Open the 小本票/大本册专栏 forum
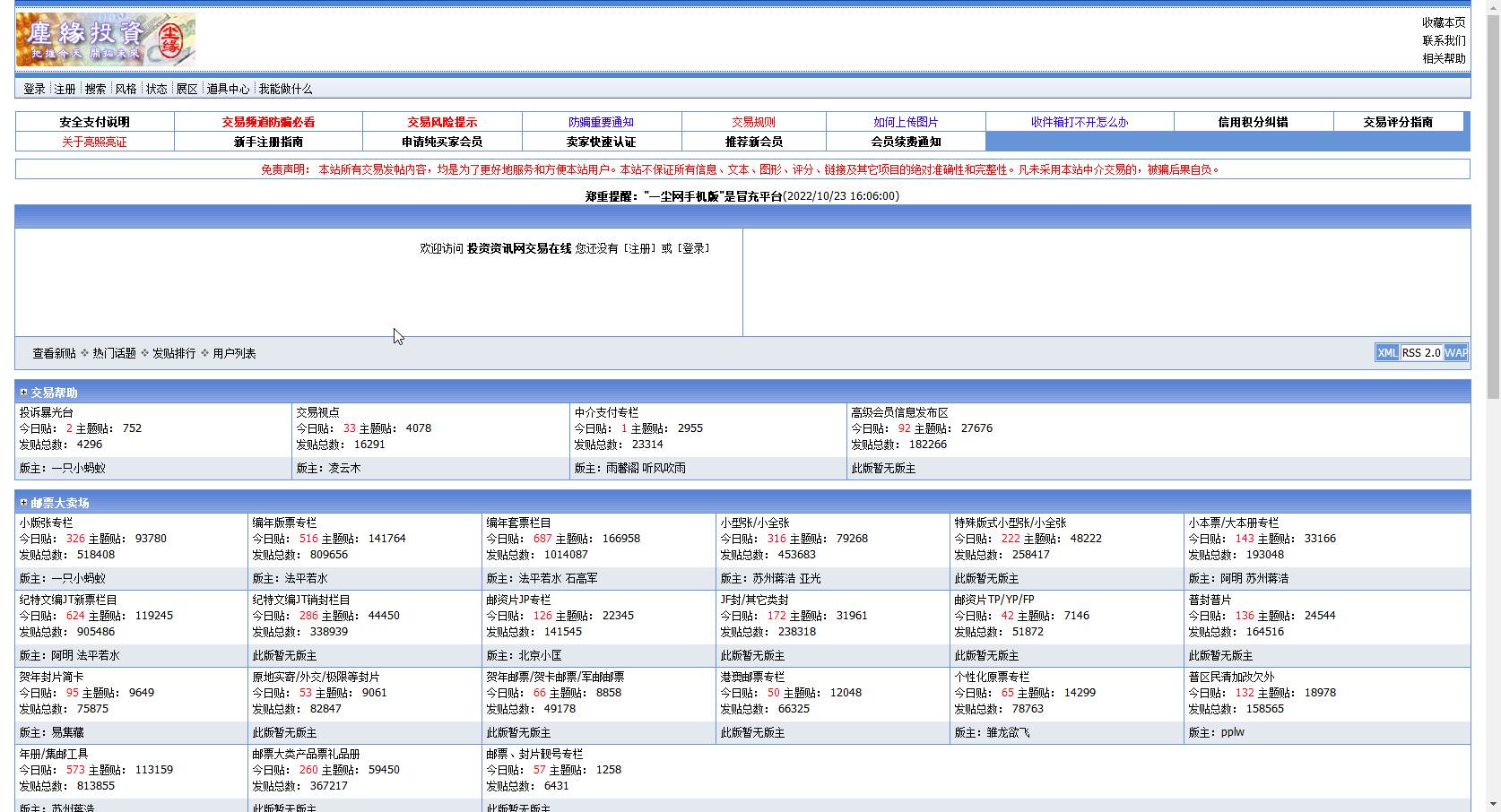The height and width of the screenshot is (812, 1501). [x=1234, y=523]
